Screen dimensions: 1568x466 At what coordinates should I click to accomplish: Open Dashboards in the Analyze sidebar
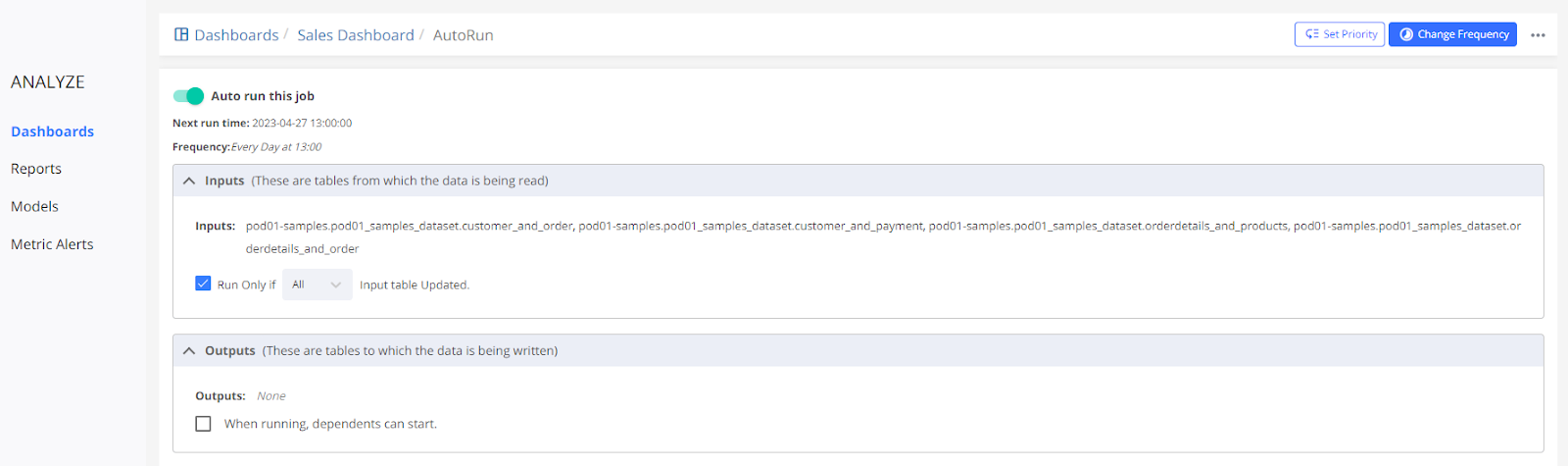pyautogui.click(x=52, y=131)
